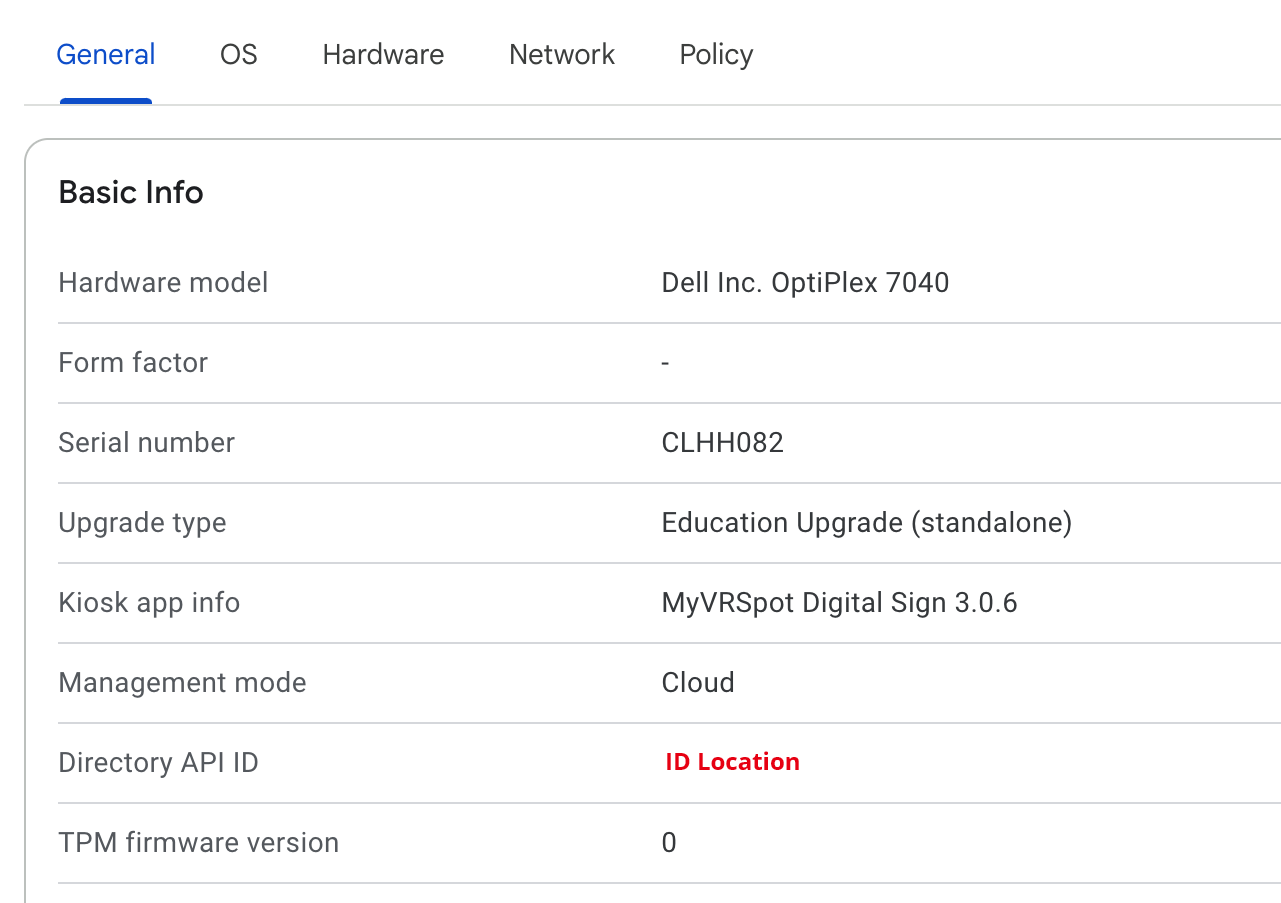Select serial number value CLHH082
The image size is (1281, 903).
click(723, 442)
